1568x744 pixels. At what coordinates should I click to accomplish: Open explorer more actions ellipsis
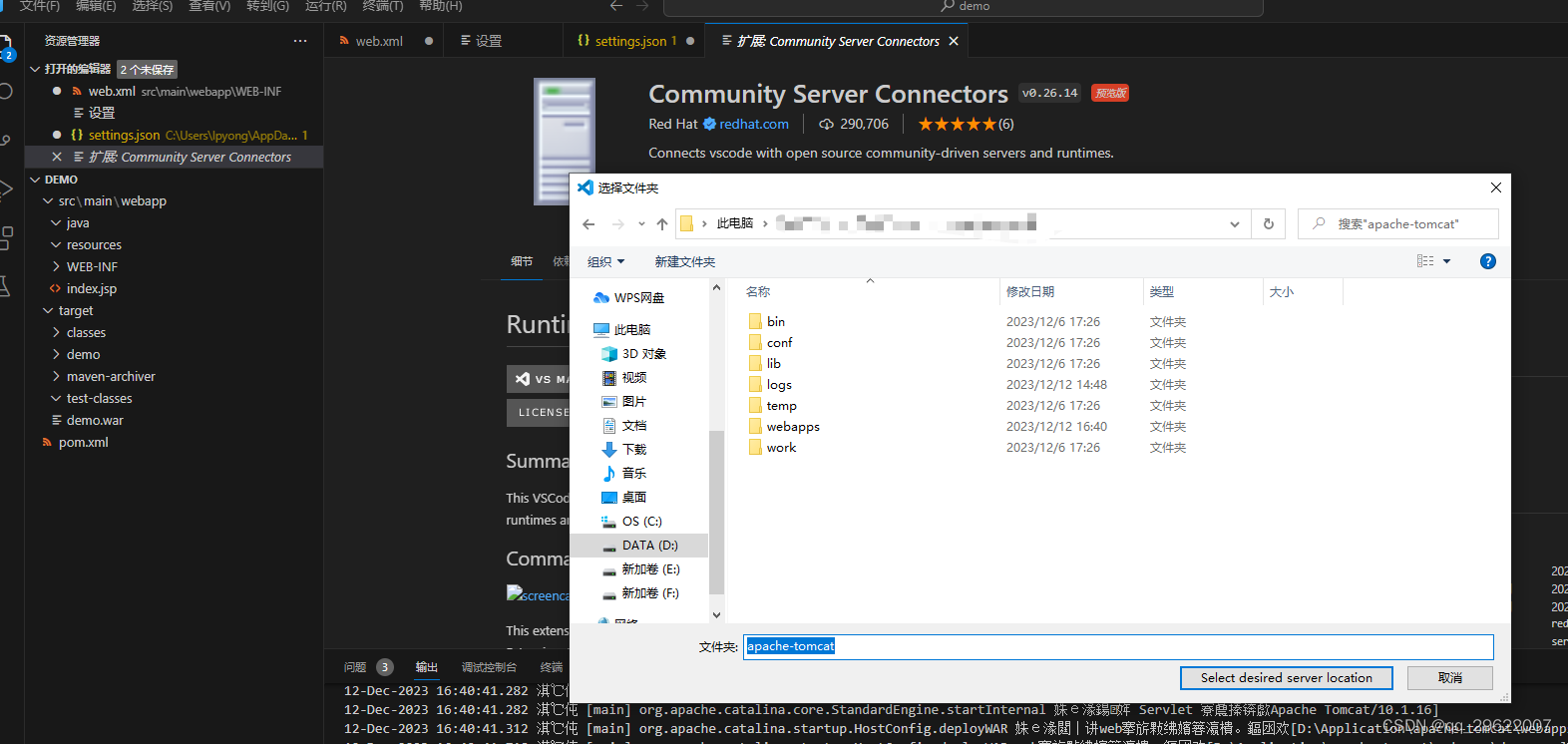click(x=300, y=41)
